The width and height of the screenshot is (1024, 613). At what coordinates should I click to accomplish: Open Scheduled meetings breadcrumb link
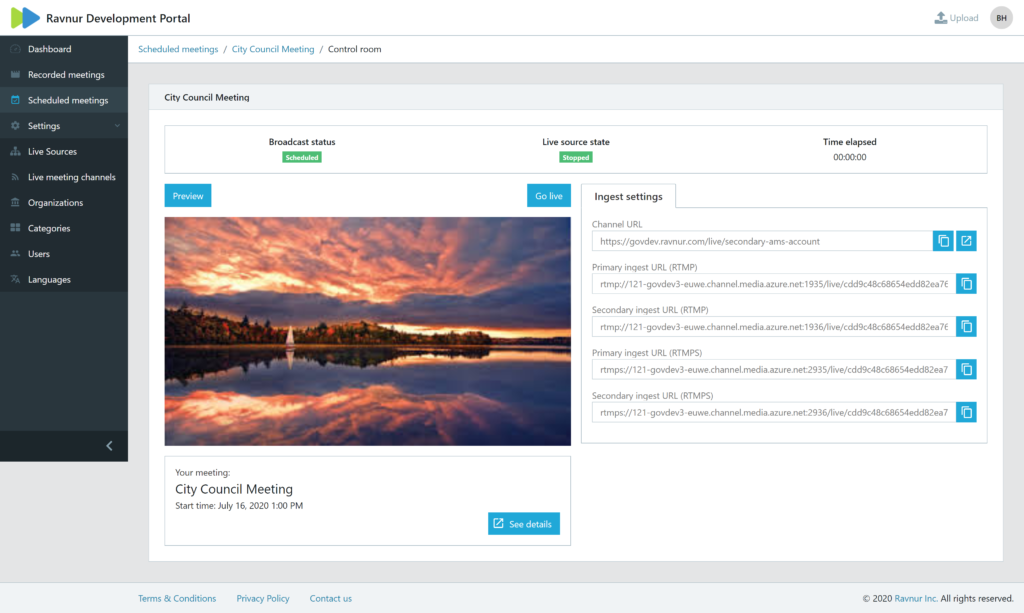point(177,49)
